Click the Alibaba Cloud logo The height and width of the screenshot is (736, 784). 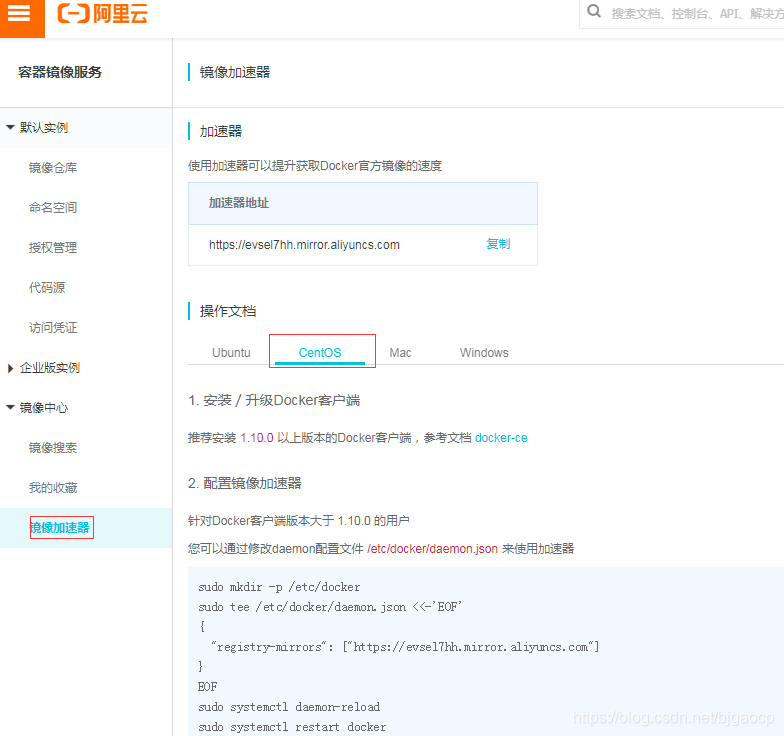102,14
